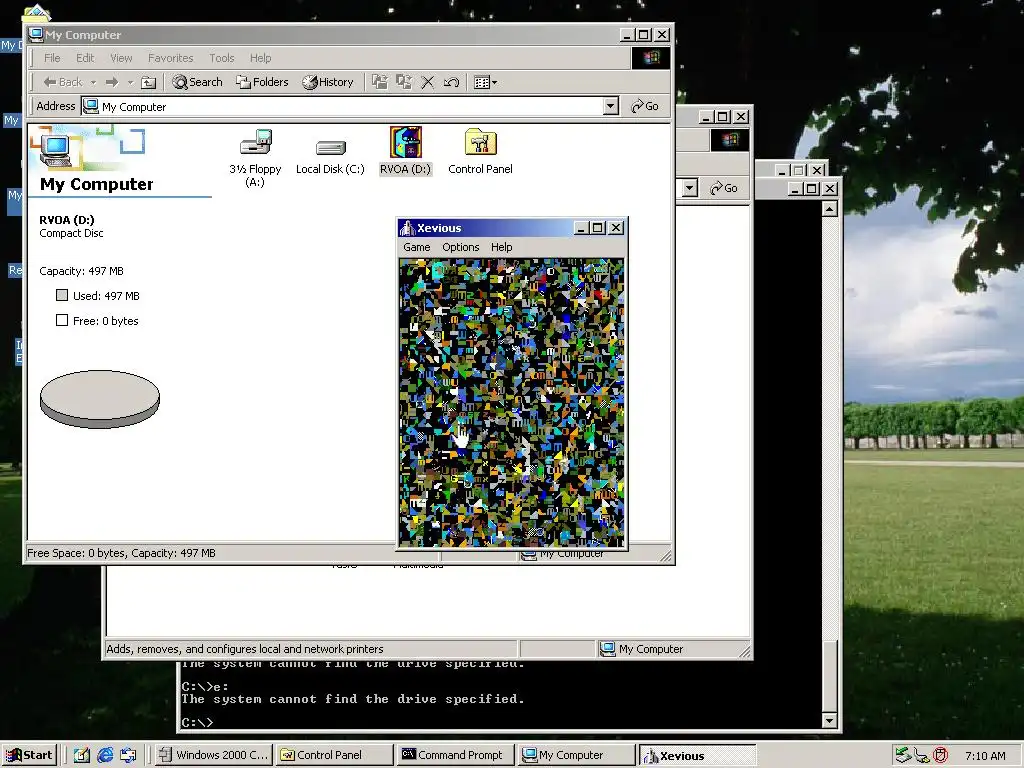Select the 3½ Floppy (A:) drive icon

click(x=255, y=142)
